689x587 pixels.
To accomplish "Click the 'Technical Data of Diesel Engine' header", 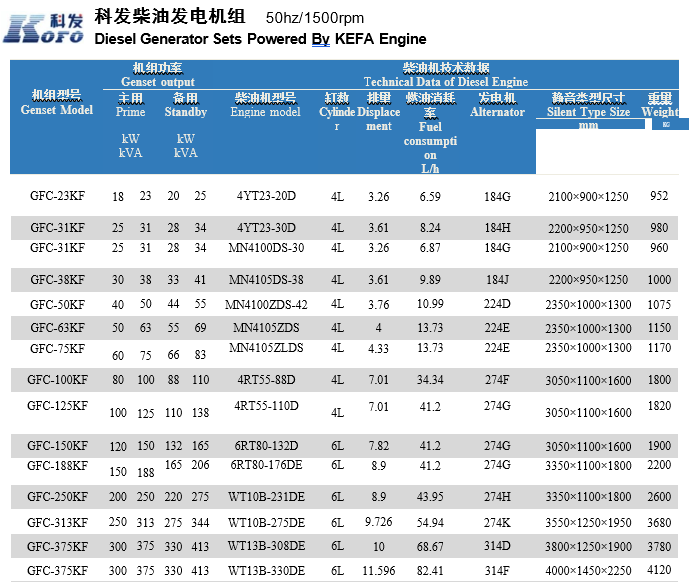I will [x=446, y=82].
